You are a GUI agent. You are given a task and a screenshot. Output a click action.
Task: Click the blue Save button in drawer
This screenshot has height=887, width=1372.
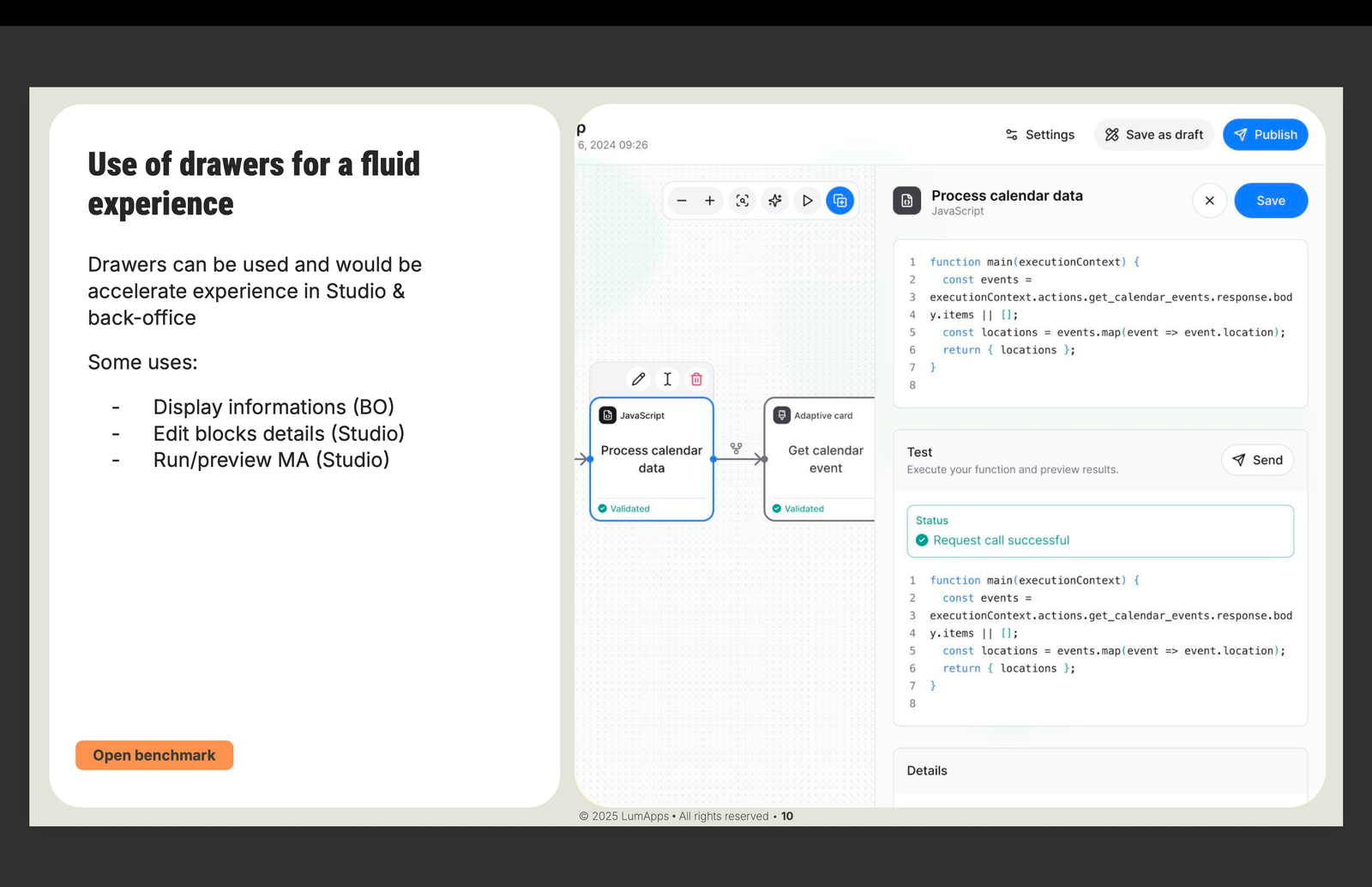click(x=1271, y=201)
